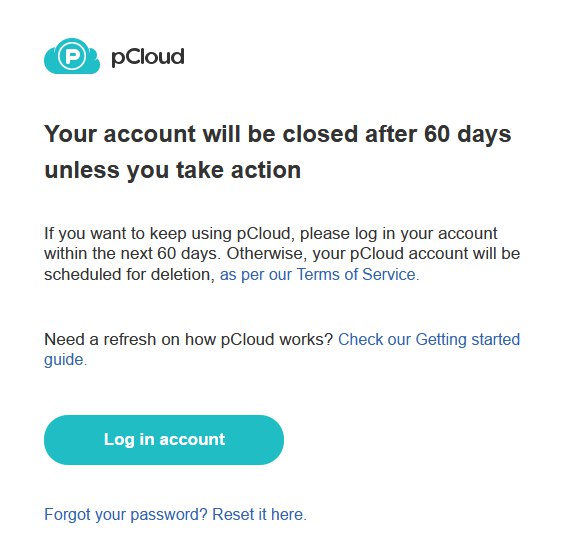The height and width of the screenshot is (543, 570).
Task: Click the text 'If you want to keep using pCloud'
Action: pos(167,233)
